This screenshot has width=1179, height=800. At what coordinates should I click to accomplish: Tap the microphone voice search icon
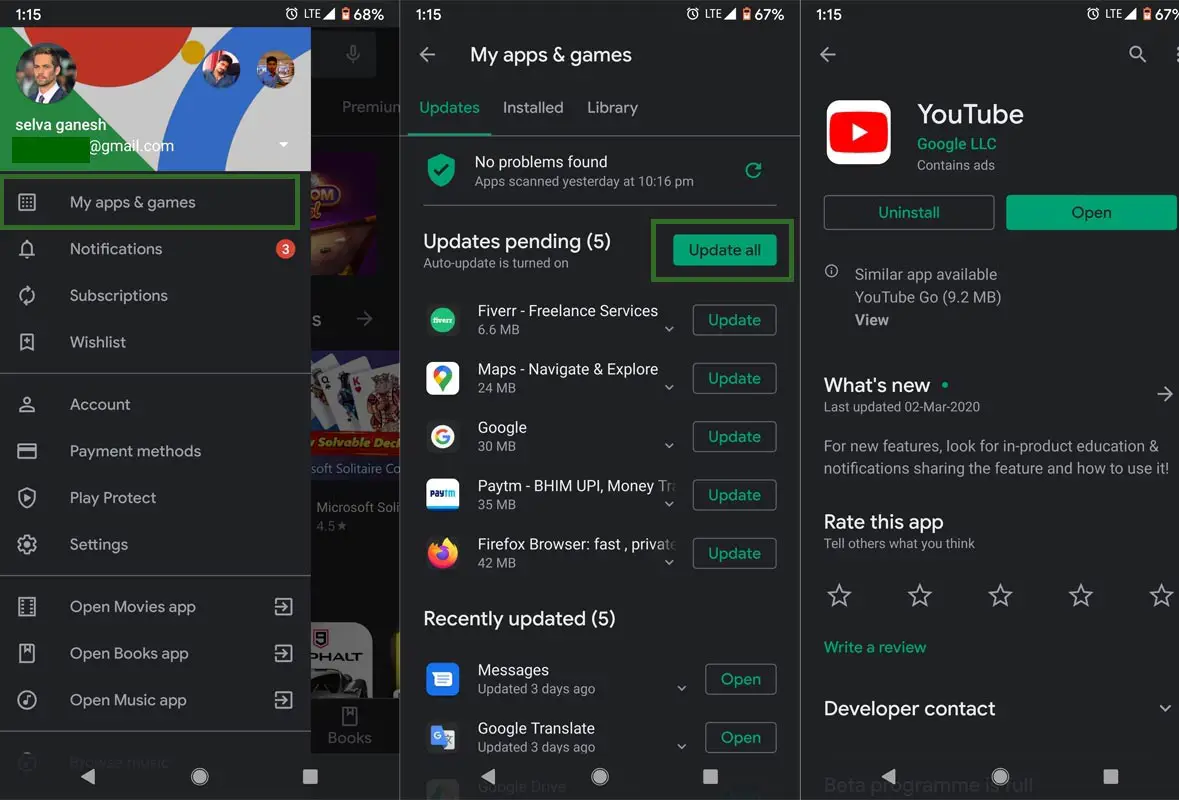[353, 54]
